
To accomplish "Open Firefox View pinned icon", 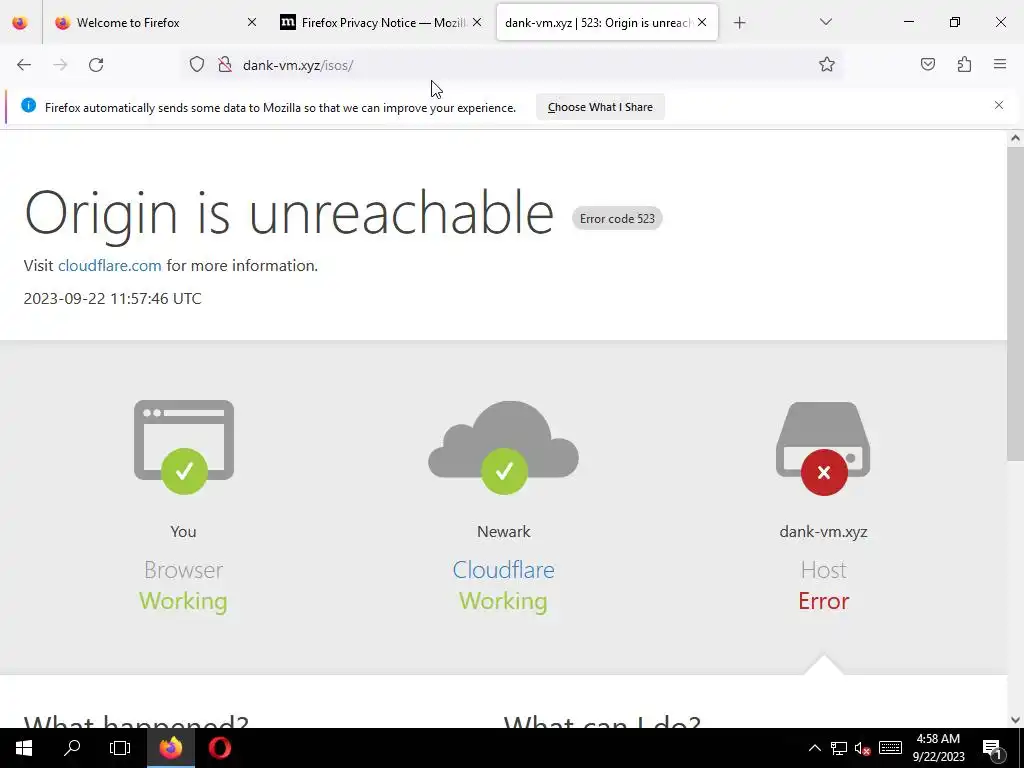I will [x=20, y=23].
